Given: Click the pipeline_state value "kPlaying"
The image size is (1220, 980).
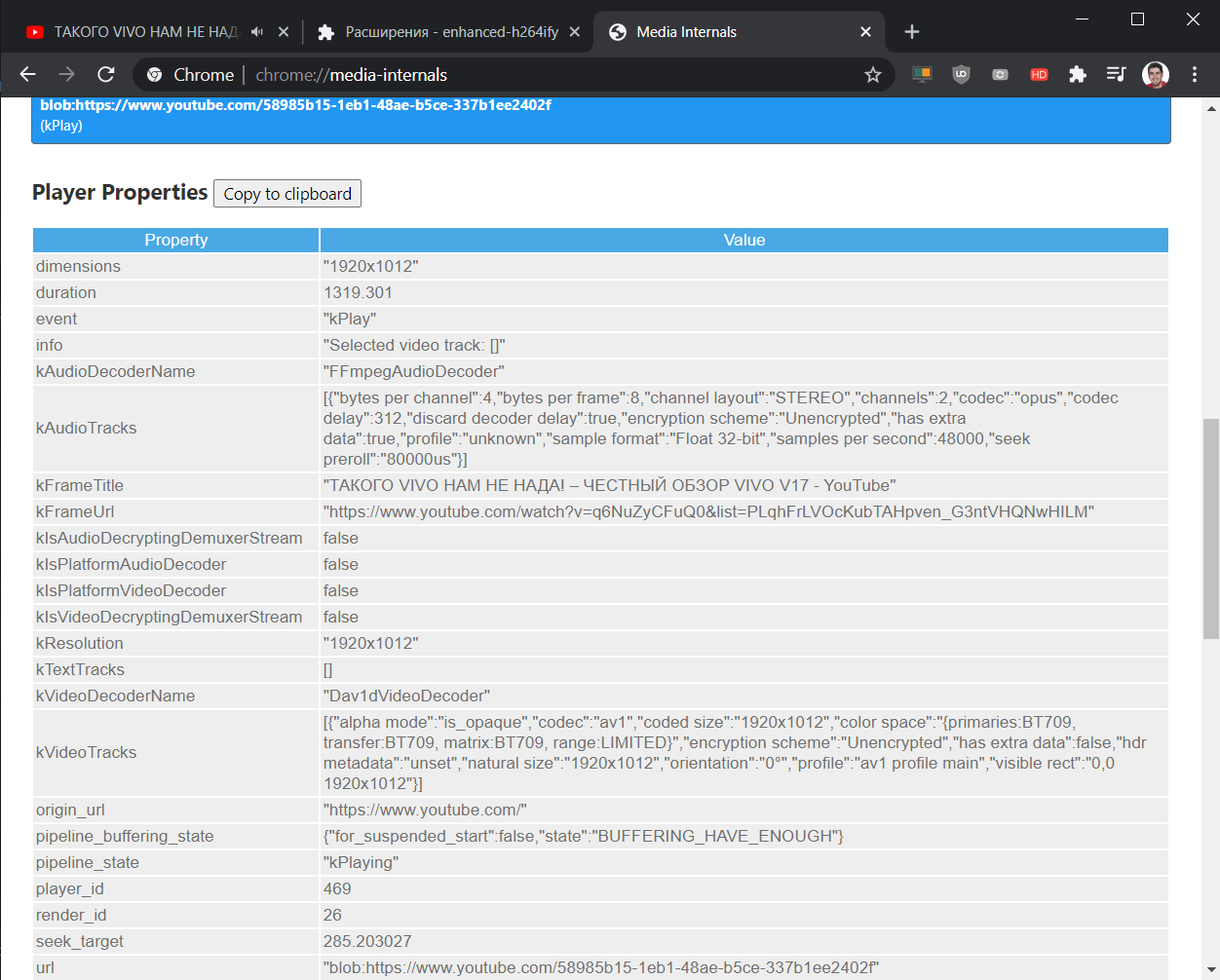Looking at the screenshot, I should (x=361, y=862).
